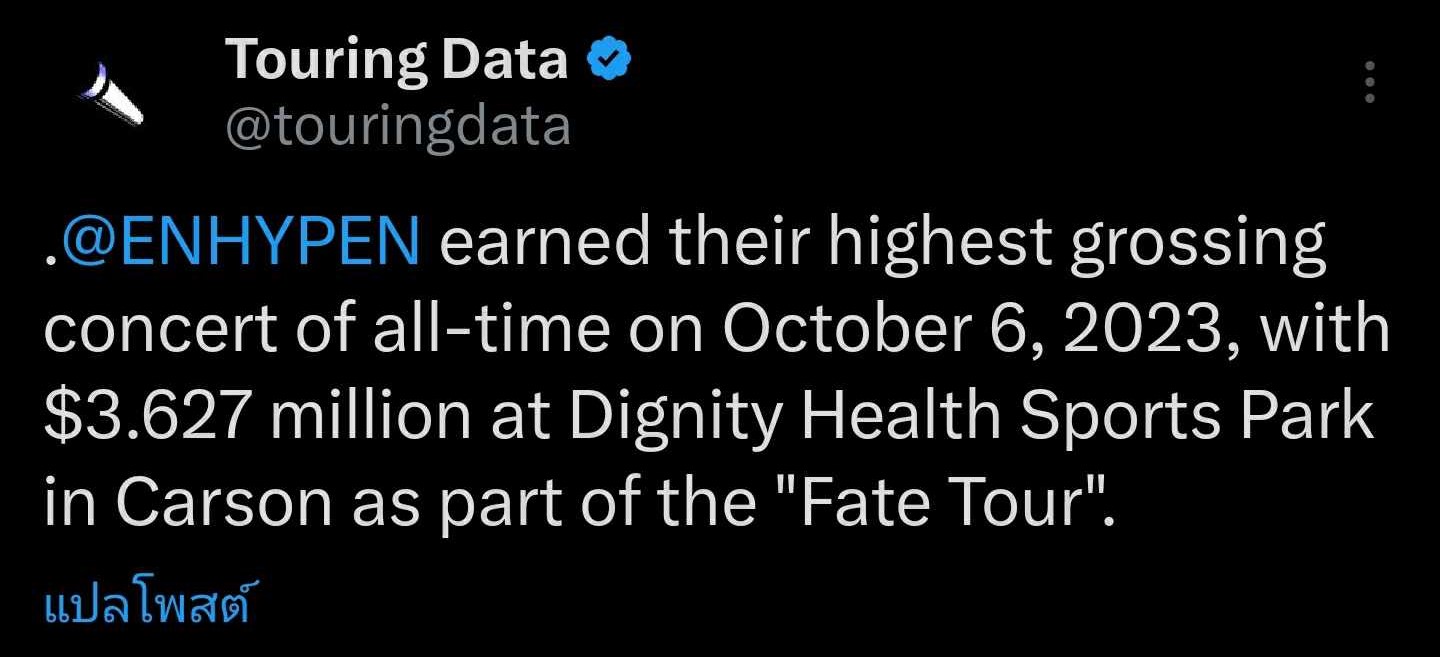Click the word "grossing" in the post
Screen dimensions: 1440x657
pyautogui.click(x=1198, y=244)
